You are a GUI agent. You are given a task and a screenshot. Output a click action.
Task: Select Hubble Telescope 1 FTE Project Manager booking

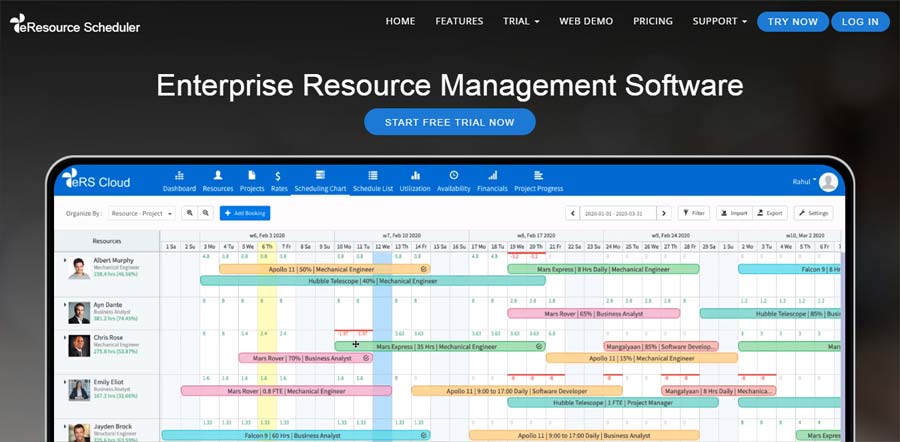(x=613, y=403)
